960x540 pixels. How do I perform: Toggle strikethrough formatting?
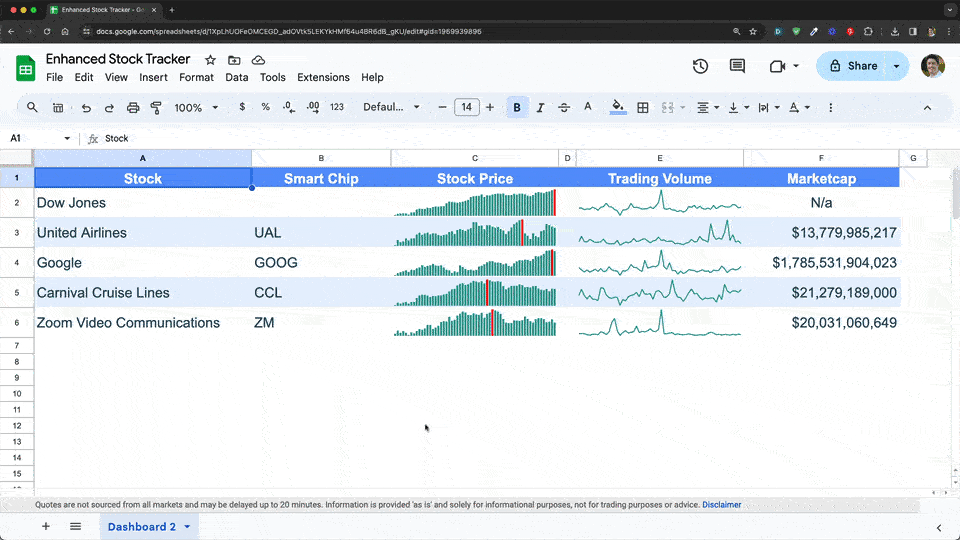pyautogui.click(x=564, y=108)
